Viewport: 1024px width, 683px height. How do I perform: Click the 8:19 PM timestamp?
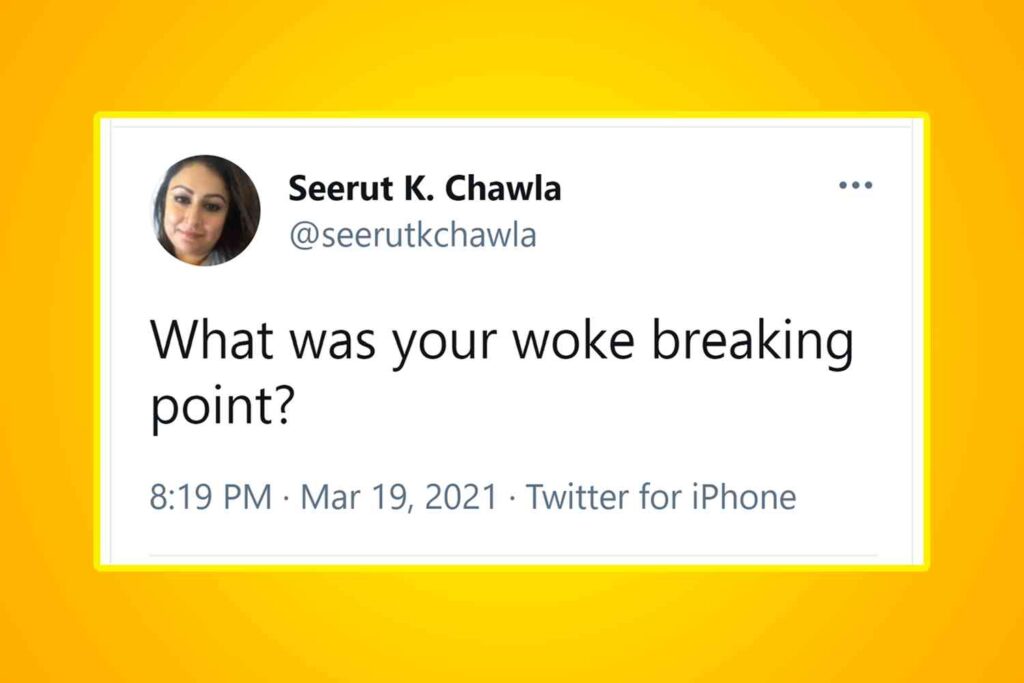click(211, 497)
